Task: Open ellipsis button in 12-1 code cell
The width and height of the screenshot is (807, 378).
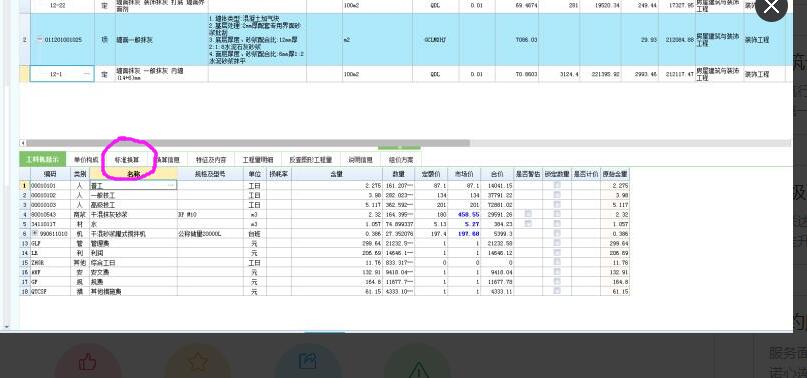Action: pos(86,74)
